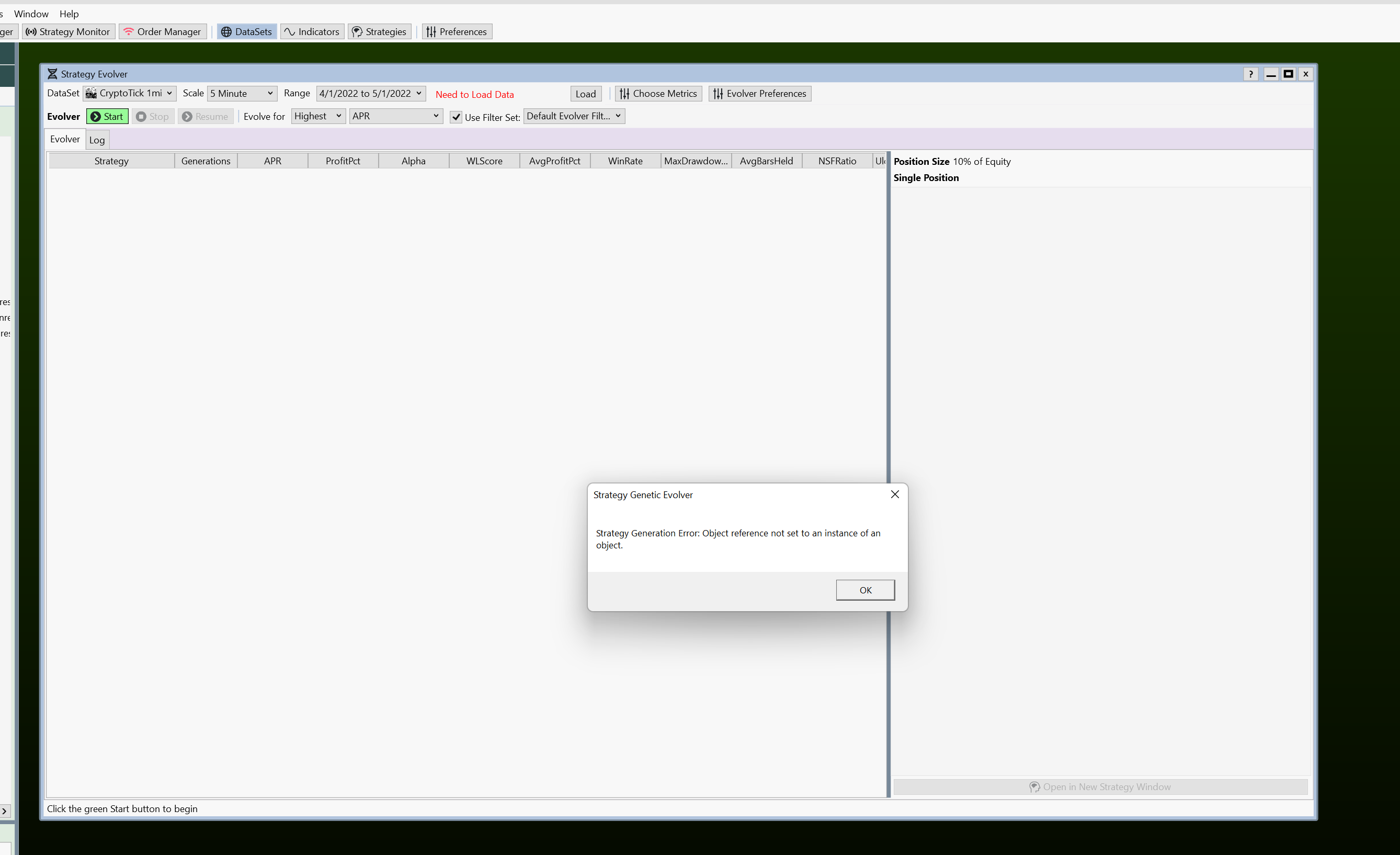Expand the Default Evolver Filter Set dropdown
Screen dimensions: 1400x855
point(573,116)
